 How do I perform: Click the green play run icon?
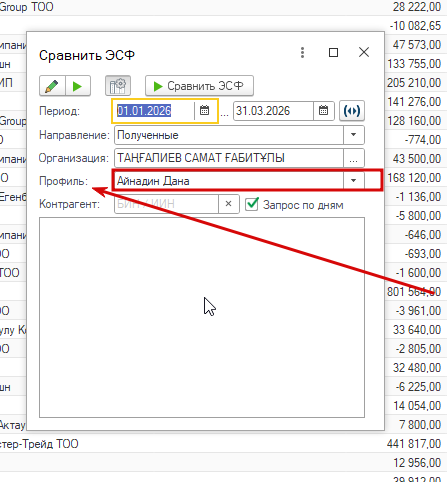pos(78,86)
